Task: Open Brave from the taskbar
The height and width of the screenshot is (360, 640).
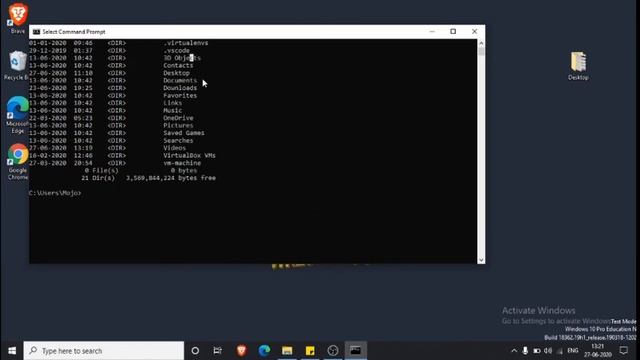Action: coord(241,351)
